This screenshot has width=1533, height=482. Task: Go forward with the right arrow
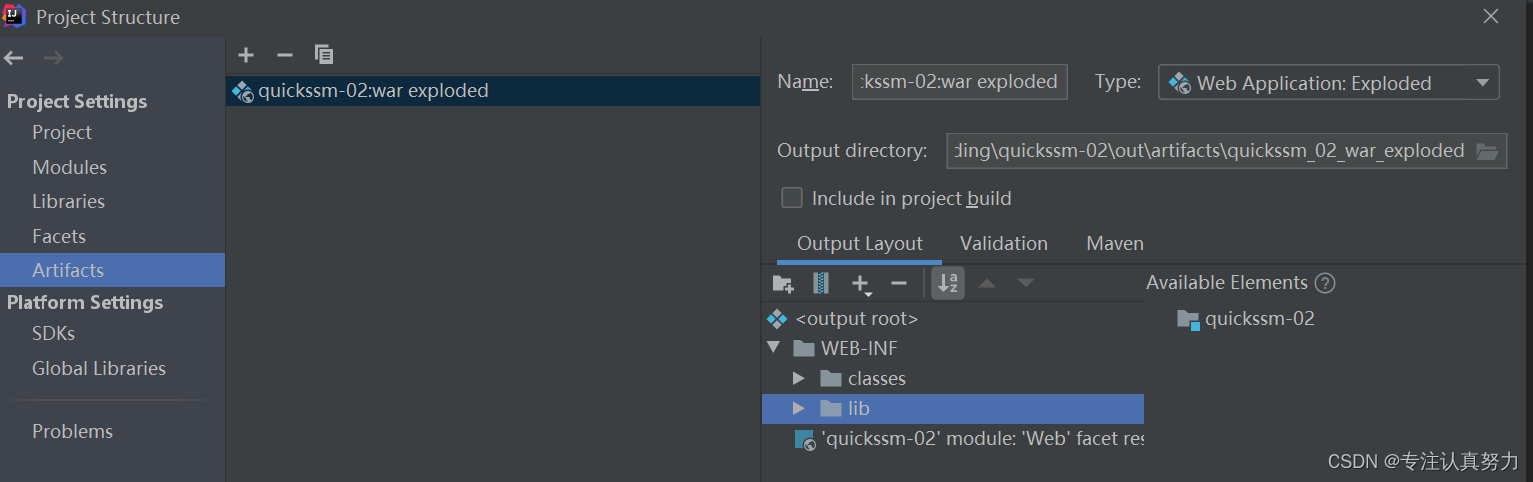click(x=53, y=58)
